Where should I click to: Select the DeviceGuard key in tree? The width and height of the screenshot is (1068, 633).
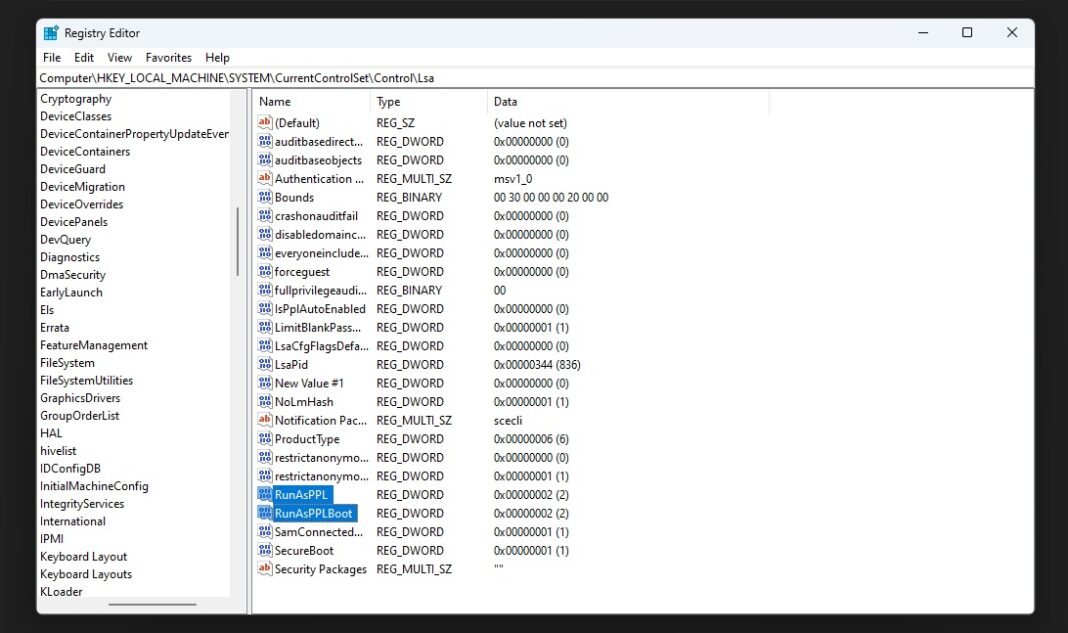[72, 169]
